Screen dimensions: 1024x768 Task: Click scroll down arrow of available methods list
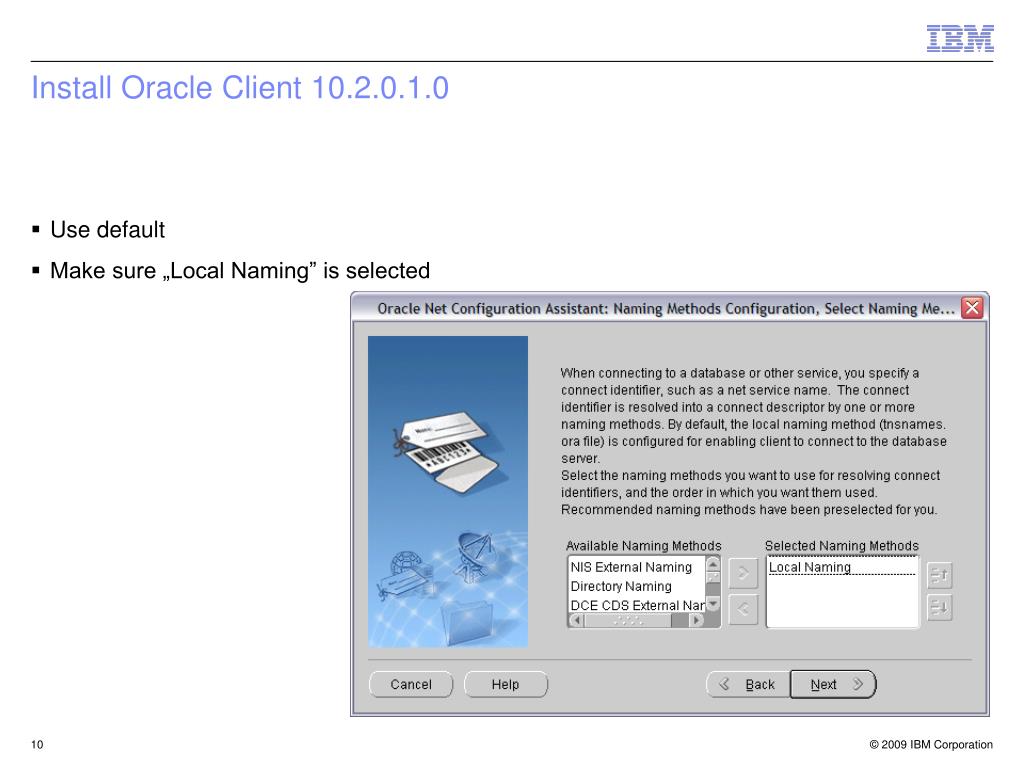(x=713, y=604)
